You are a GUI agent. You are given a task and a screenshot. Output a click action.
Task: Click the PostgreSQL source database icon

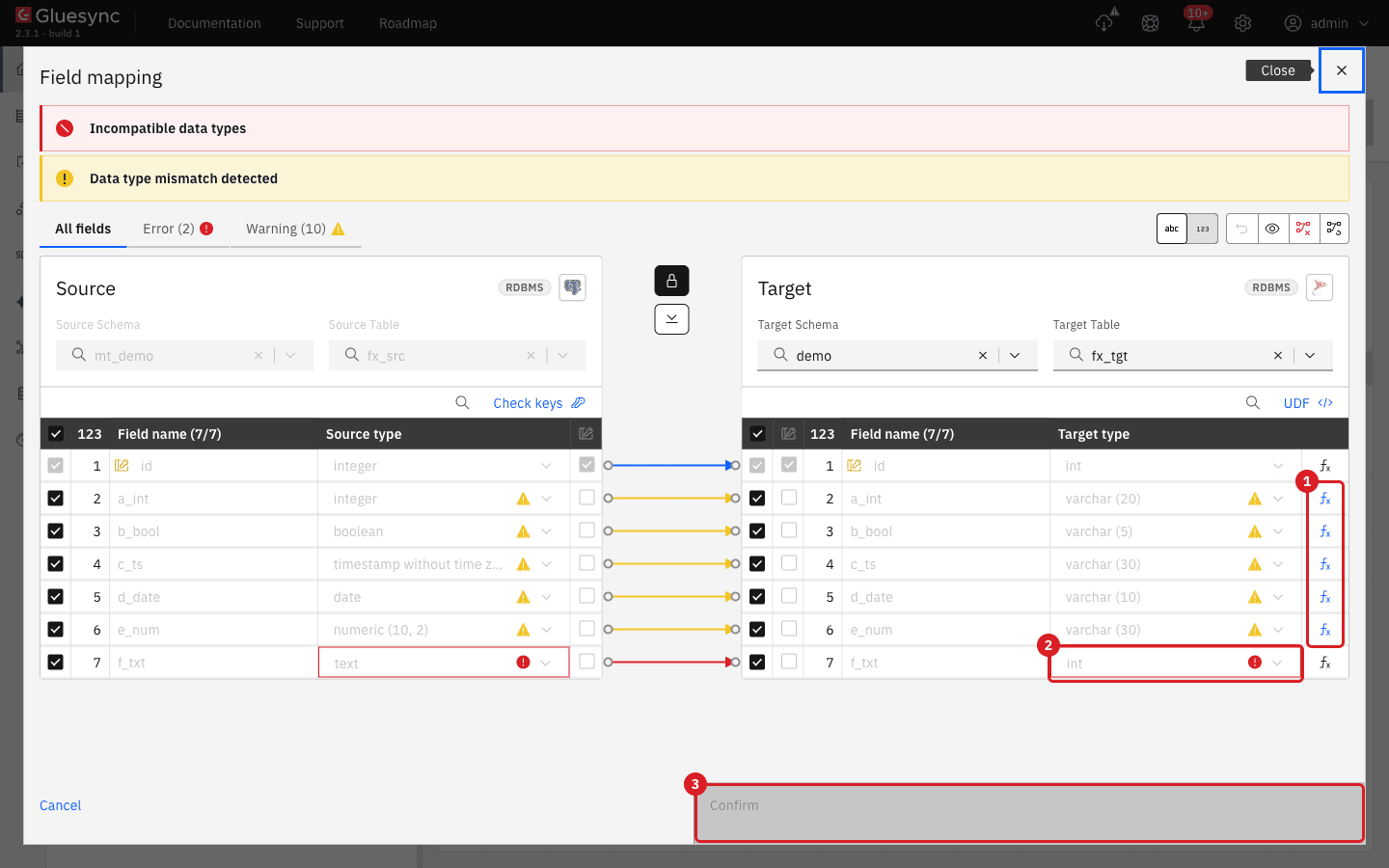[x=573, y=287]
